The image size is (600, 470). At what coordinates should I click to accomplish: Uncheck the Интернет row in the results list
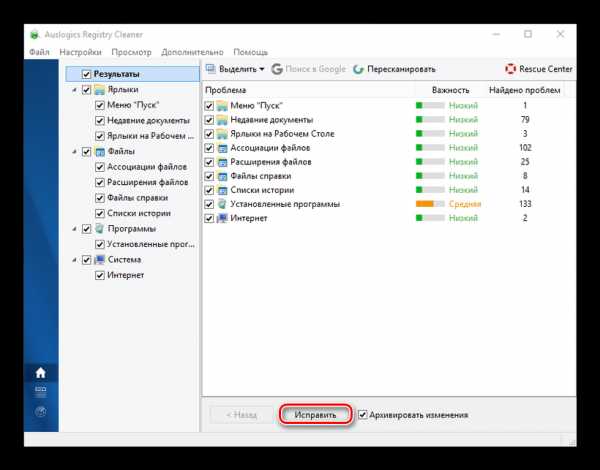[209, 219]
